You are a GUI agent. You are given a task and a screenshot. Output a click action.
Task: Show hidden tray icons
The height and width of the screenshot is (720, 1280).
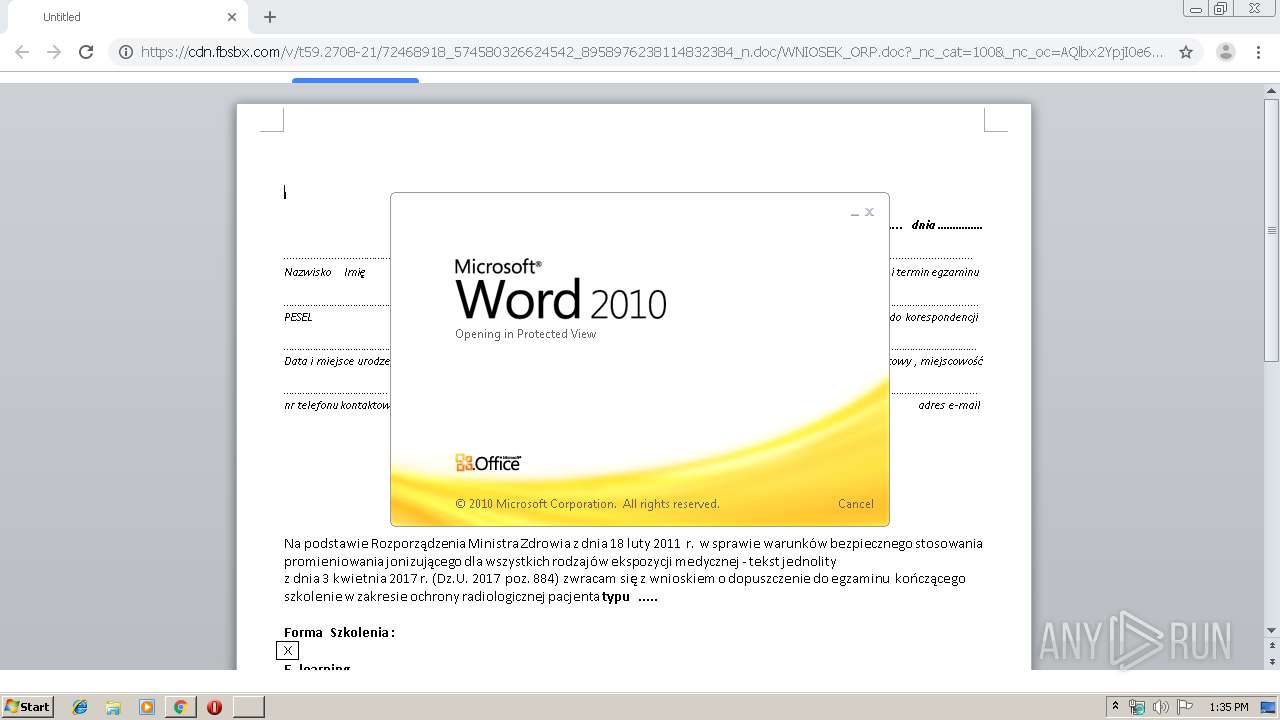pyautogui.click(x=1116, y=706)
